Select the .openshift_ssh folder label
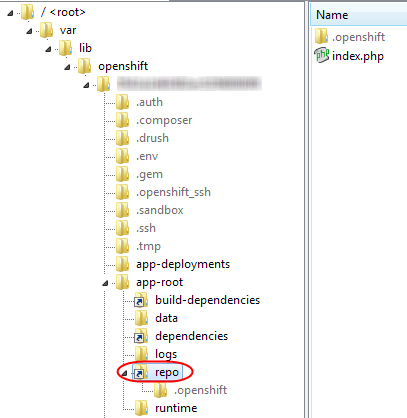This screenshot has width=407, height=418. tap(173, 192)
